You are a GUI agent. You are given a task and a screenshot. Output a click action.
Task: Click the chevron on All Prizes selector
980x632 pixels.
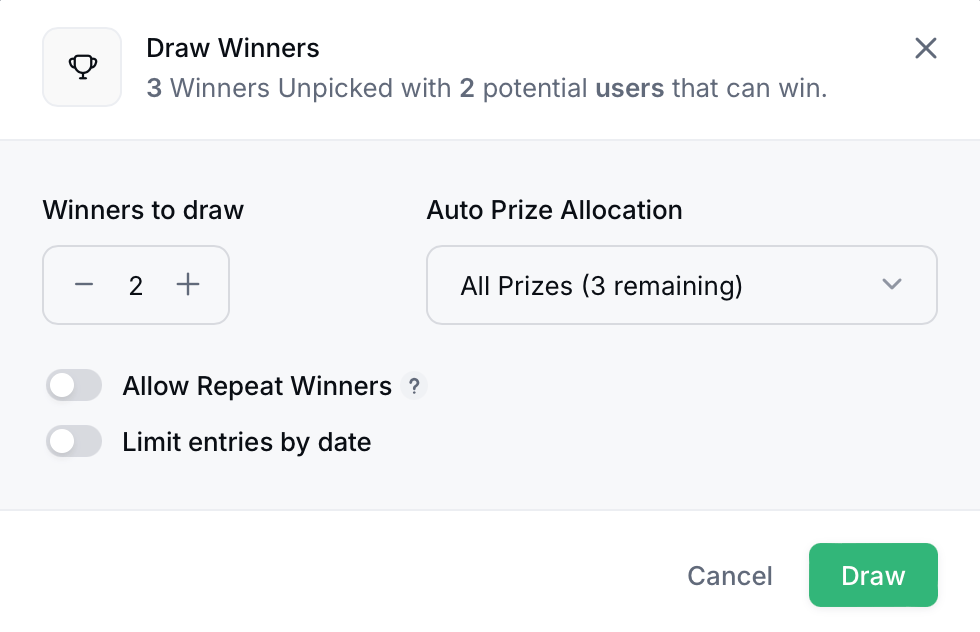click(x=891, y=285)
